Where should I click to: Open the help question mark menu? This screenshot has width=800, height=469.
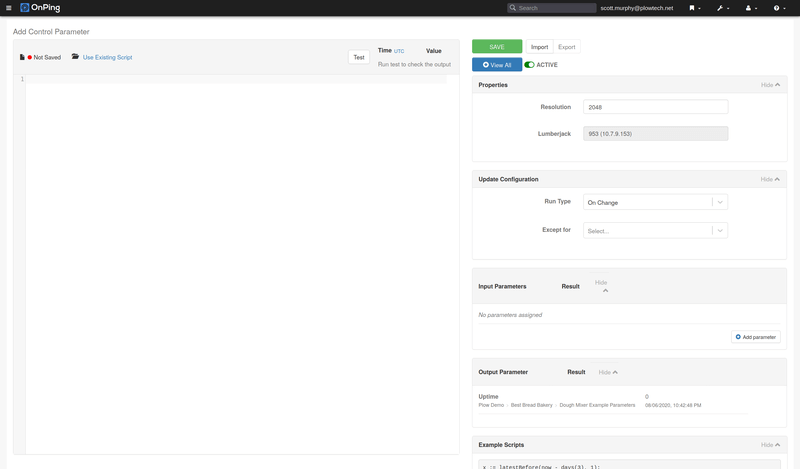[779, 8]
